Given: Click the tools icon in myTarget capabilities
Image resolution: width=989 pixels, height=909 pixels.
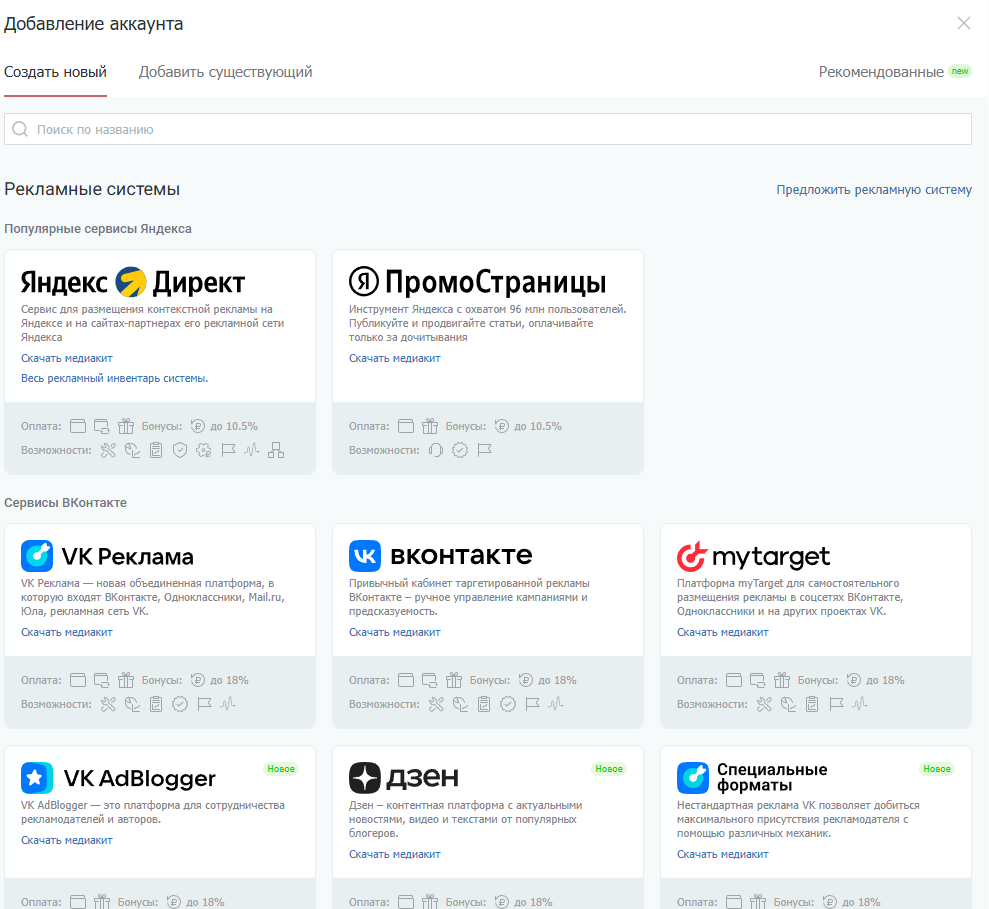Looking at the screenshot, I should [764, 704].
